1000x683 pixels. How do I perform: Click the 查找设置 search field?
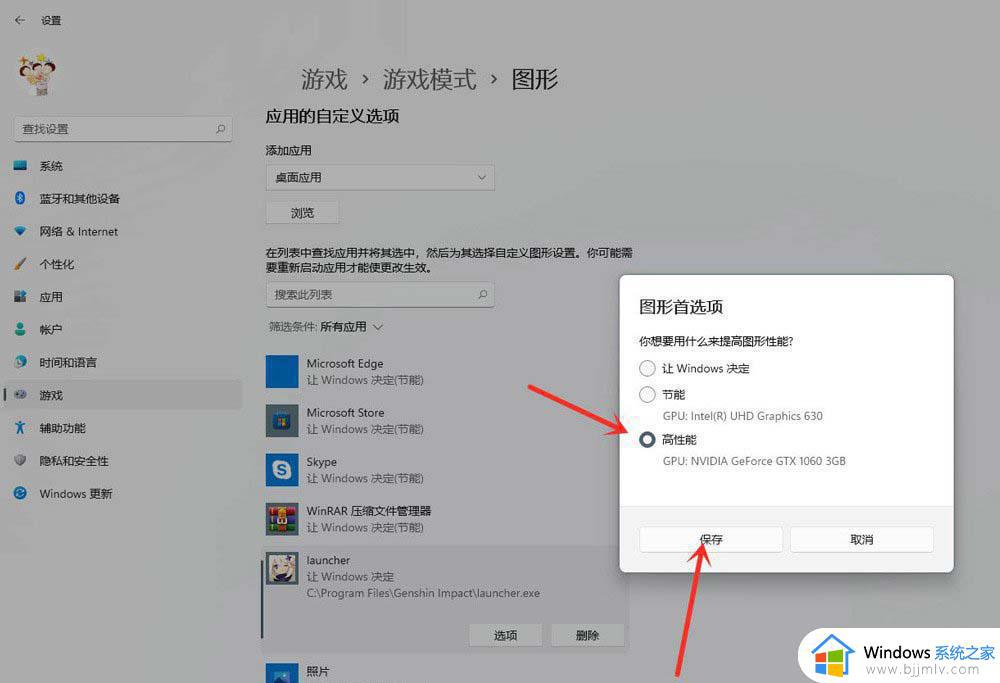[x=122, y=129]
